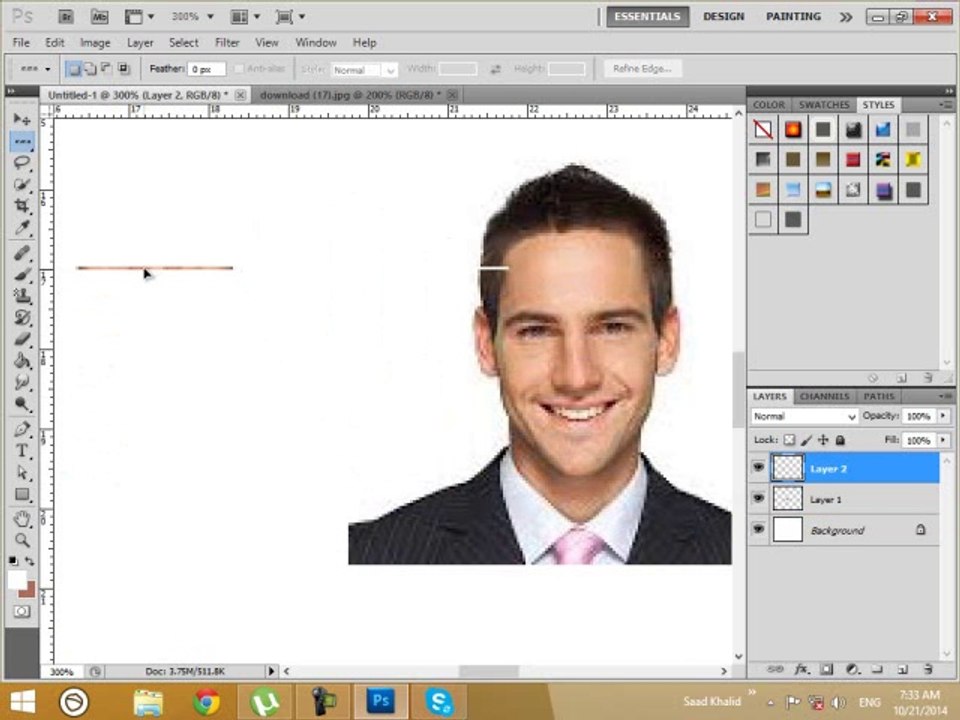Switch to the Swatches tab
This screenshot has width=960, height=720.
824,105
